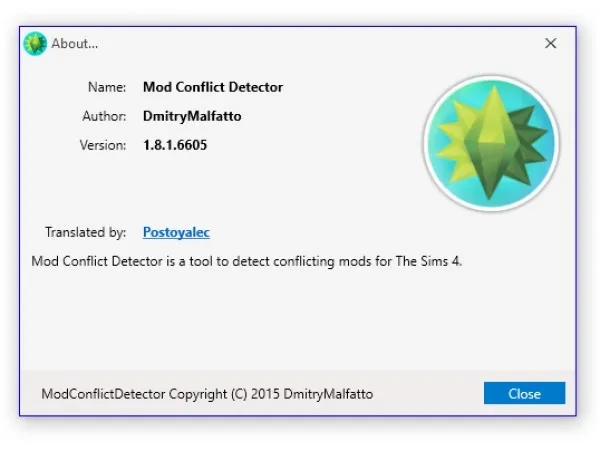The height and width of the screenshot is (450, 600).
Task: Open the Postoyalec translator link
Action: click(x=176, y=232)
